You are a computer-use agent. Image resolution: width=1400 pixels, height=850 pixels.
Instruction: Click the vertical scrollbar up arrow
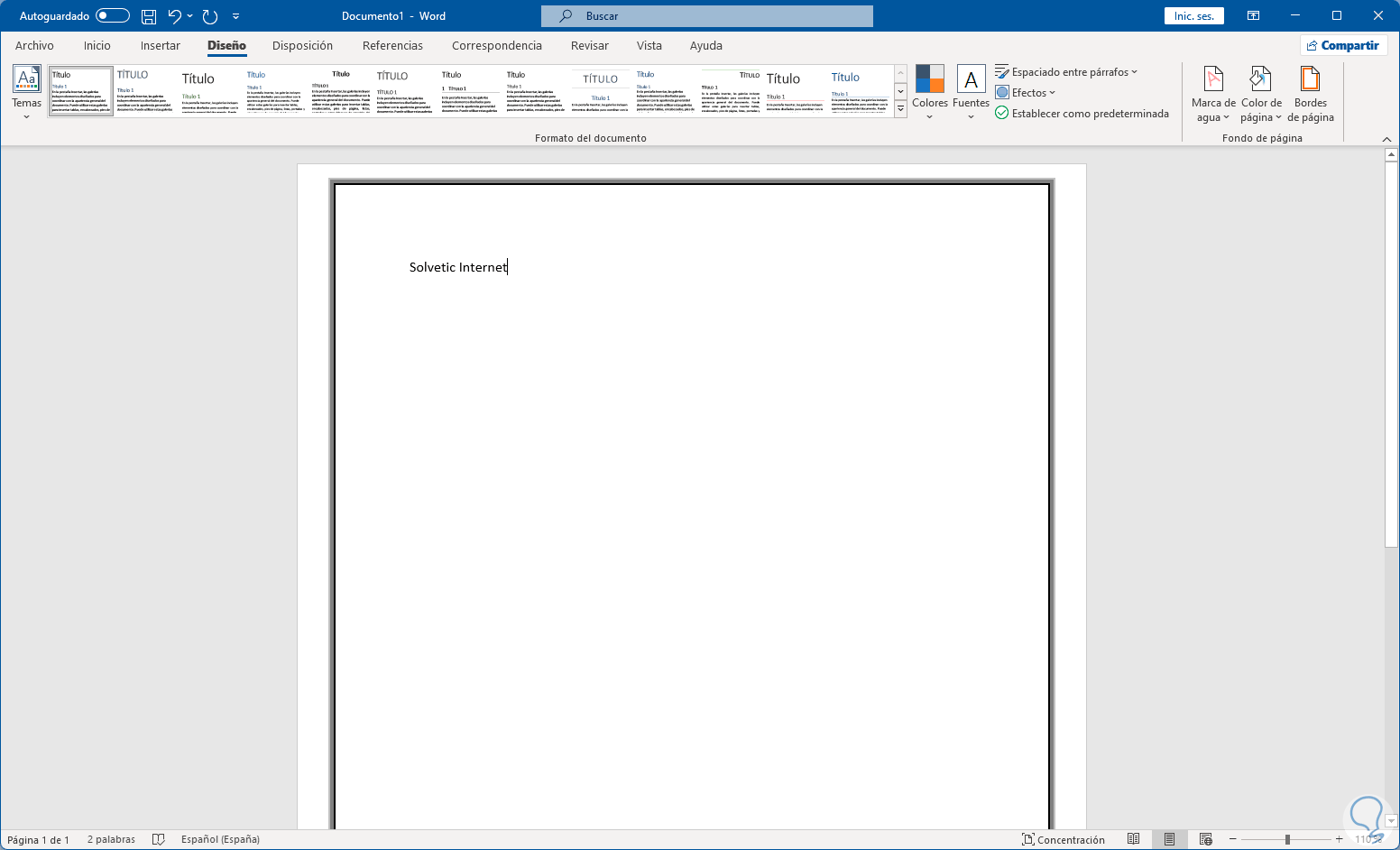(x=1391, y=154)
